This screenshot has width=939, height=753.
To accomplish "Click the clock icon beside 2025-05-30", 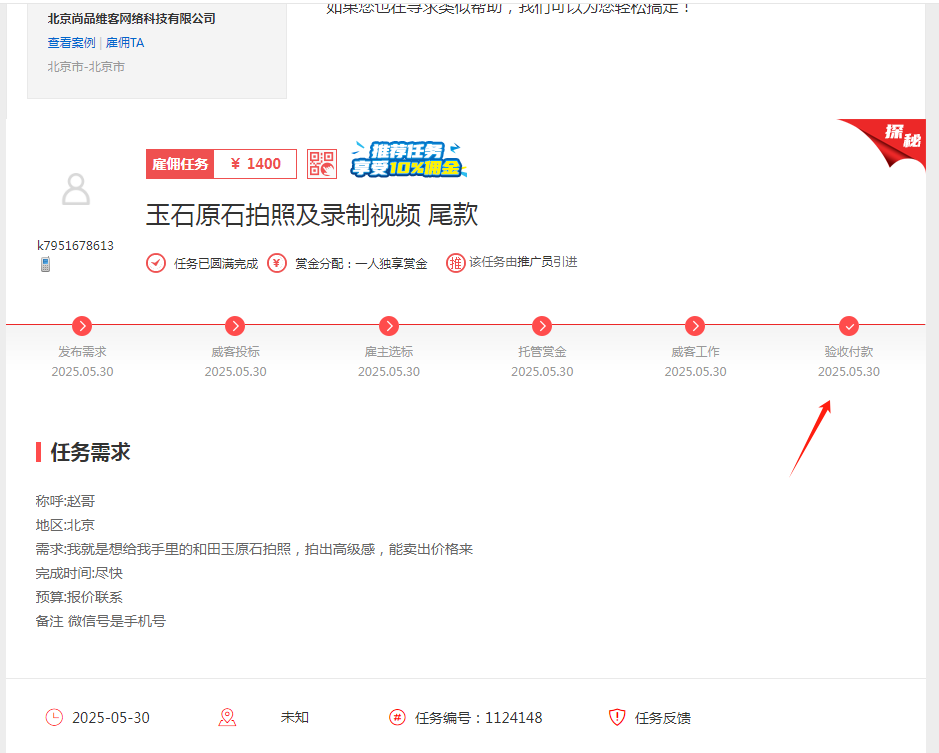I will click(54, 717).
